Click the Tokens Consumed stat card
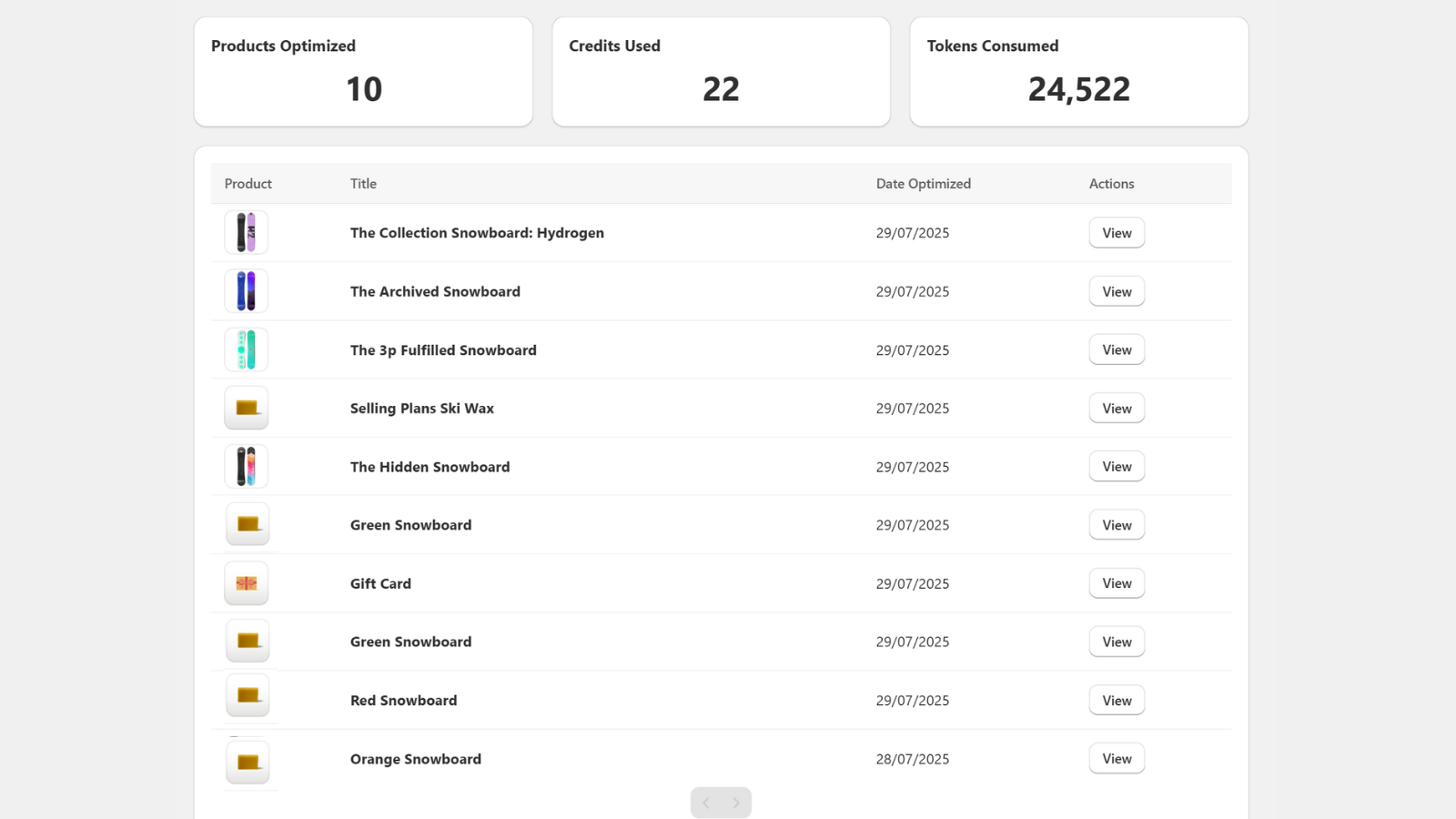Image resolution: width=1456 pixels, height=819 pixels. point(1079,72)
